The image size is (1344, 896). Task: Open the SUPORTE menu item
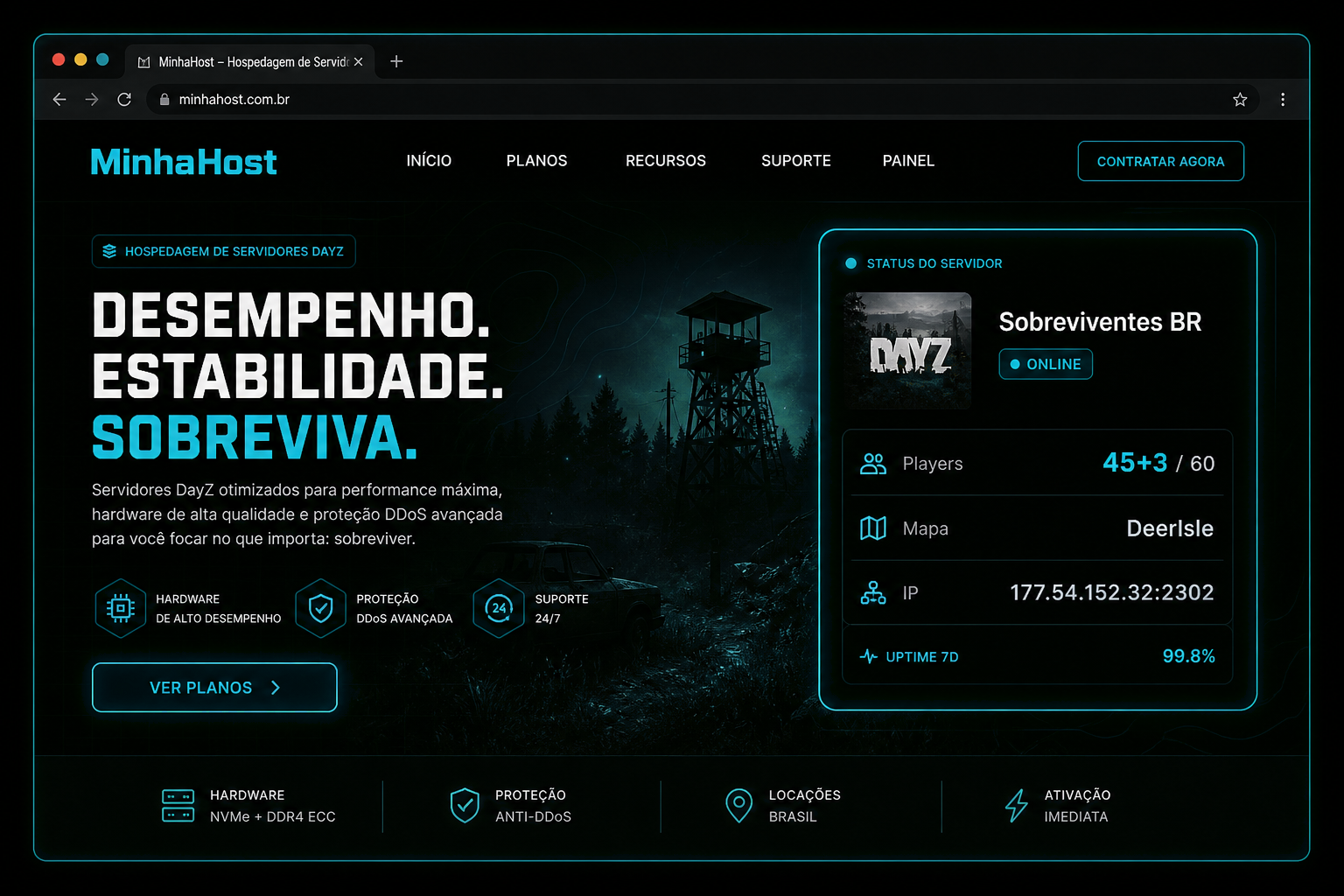point(796,161)
